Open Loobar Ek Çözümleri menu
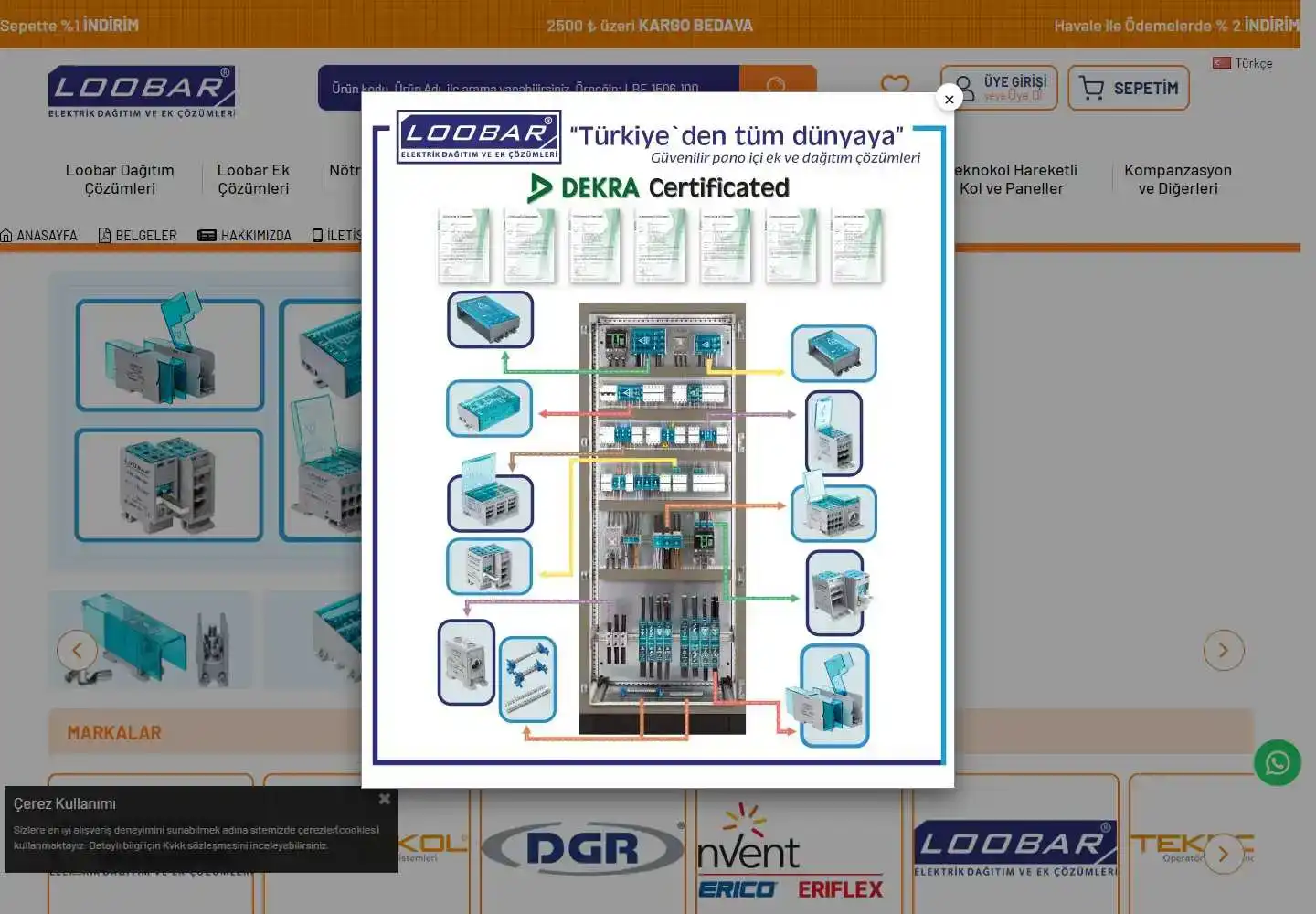Screen dimensions: 1316x914 pyautogui.click(x=253, y=179)
